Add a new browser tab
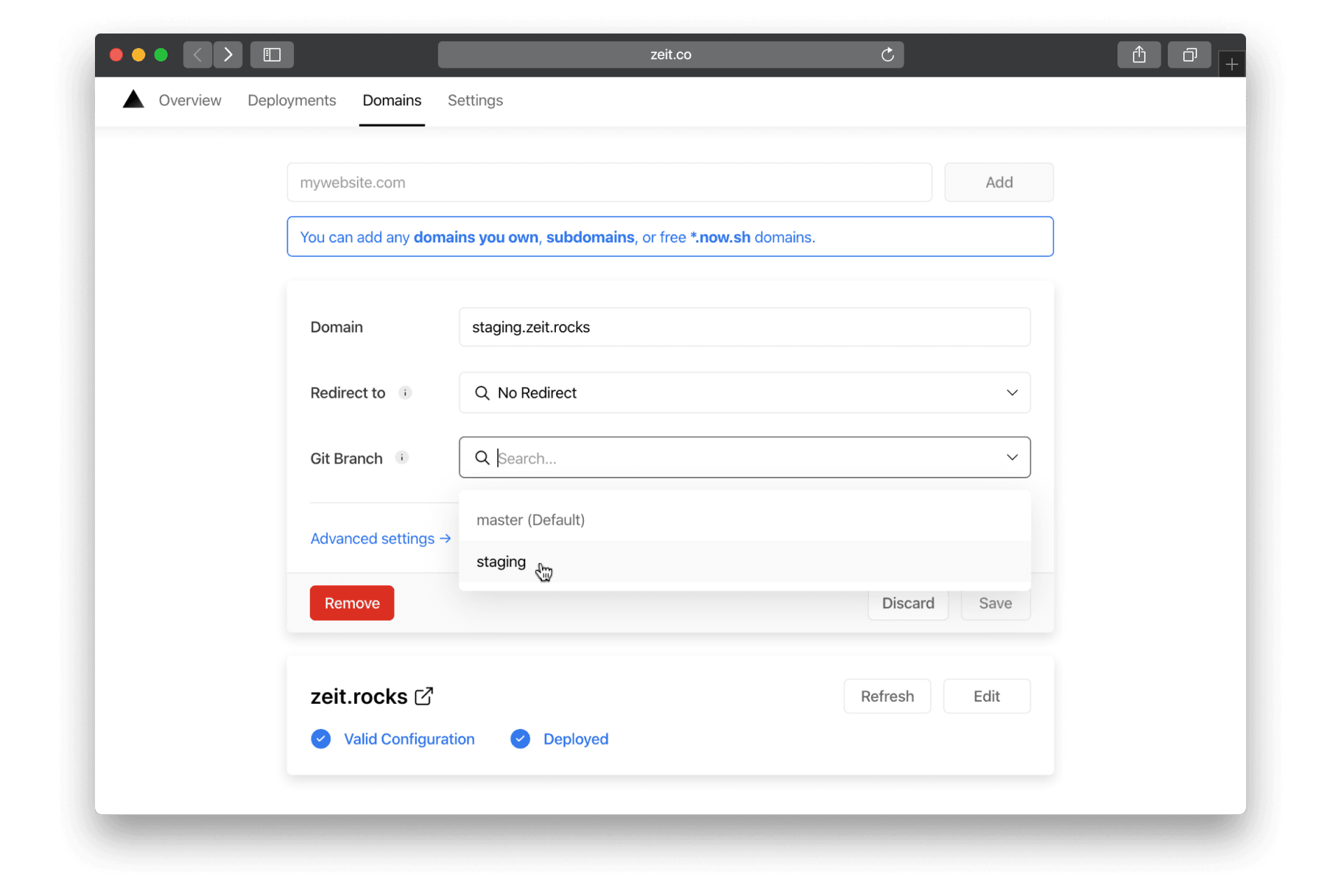The image size is (1341, 896). click(1231, 64)
